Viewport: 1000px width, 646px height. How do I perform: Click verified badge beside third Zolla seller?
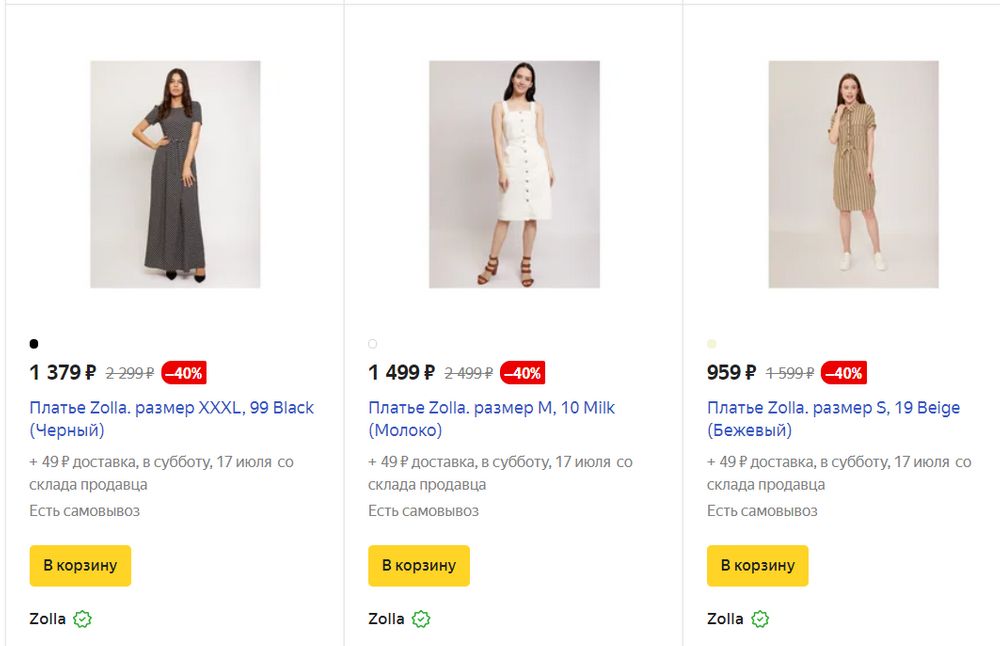[761, 619]
